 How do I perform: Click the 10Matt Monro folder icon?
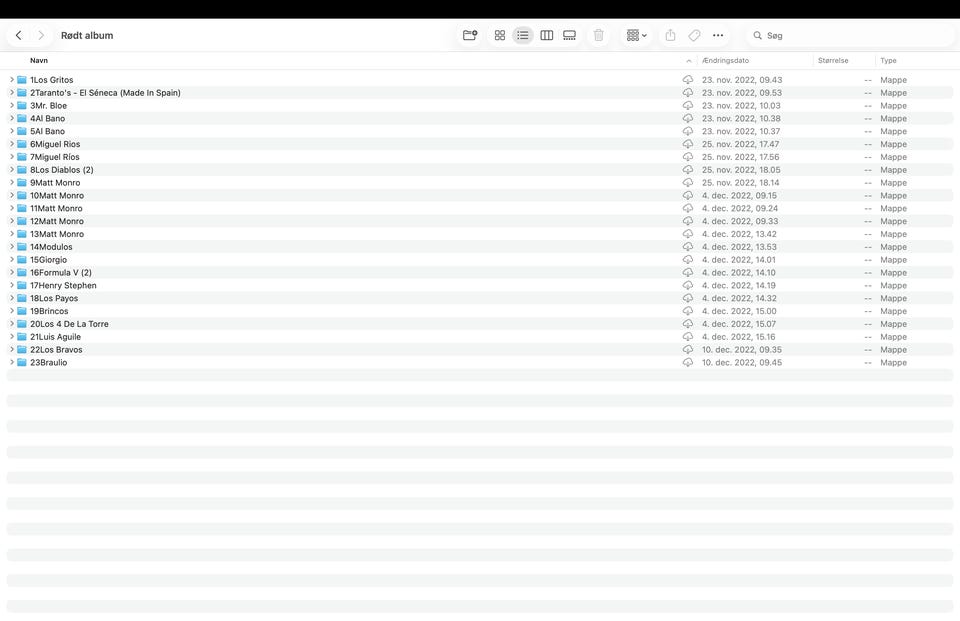(x=22, y=195)
